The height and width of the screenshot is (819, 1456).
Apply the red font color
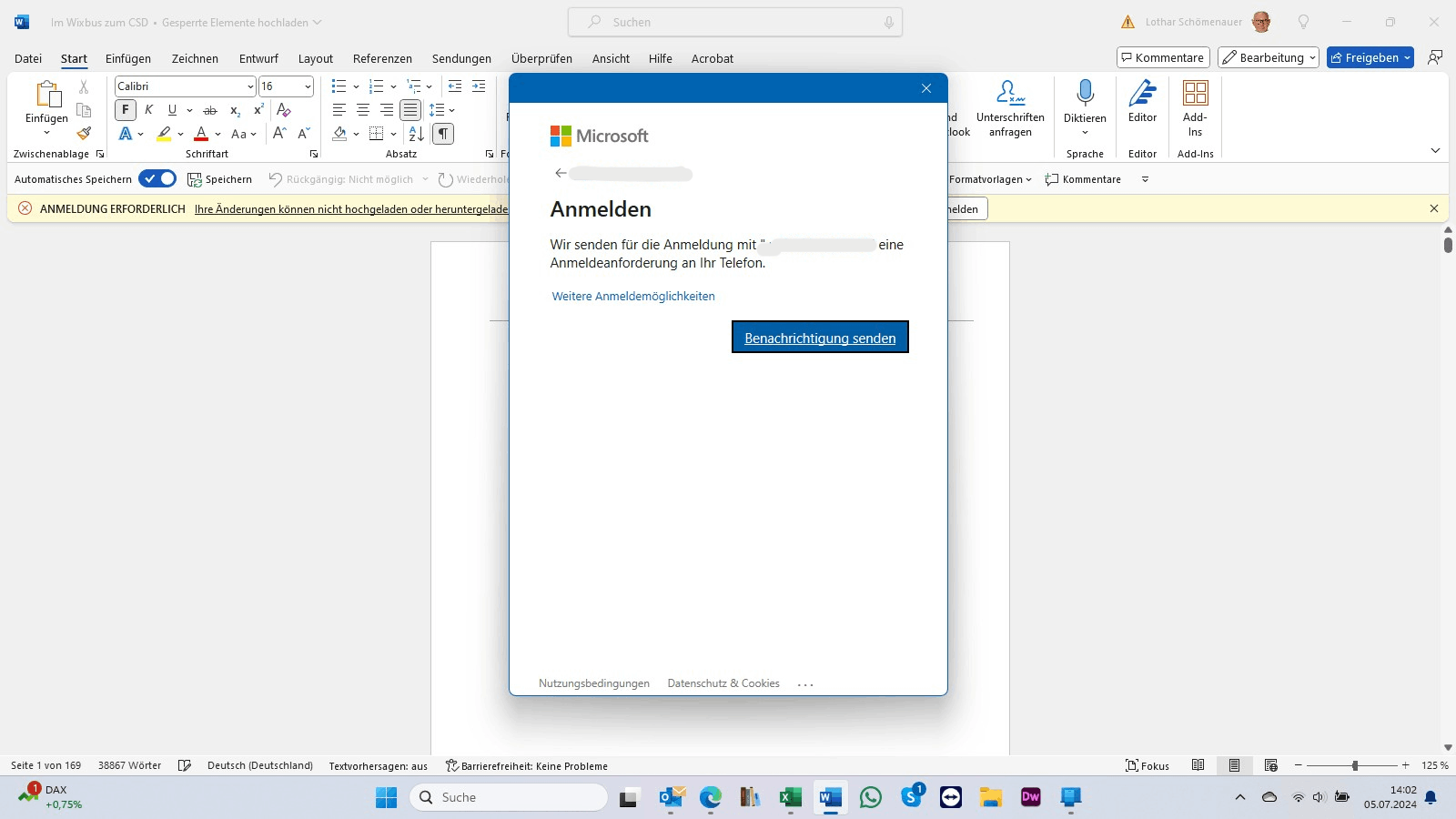pyautogui.click(x=201, y=135)
